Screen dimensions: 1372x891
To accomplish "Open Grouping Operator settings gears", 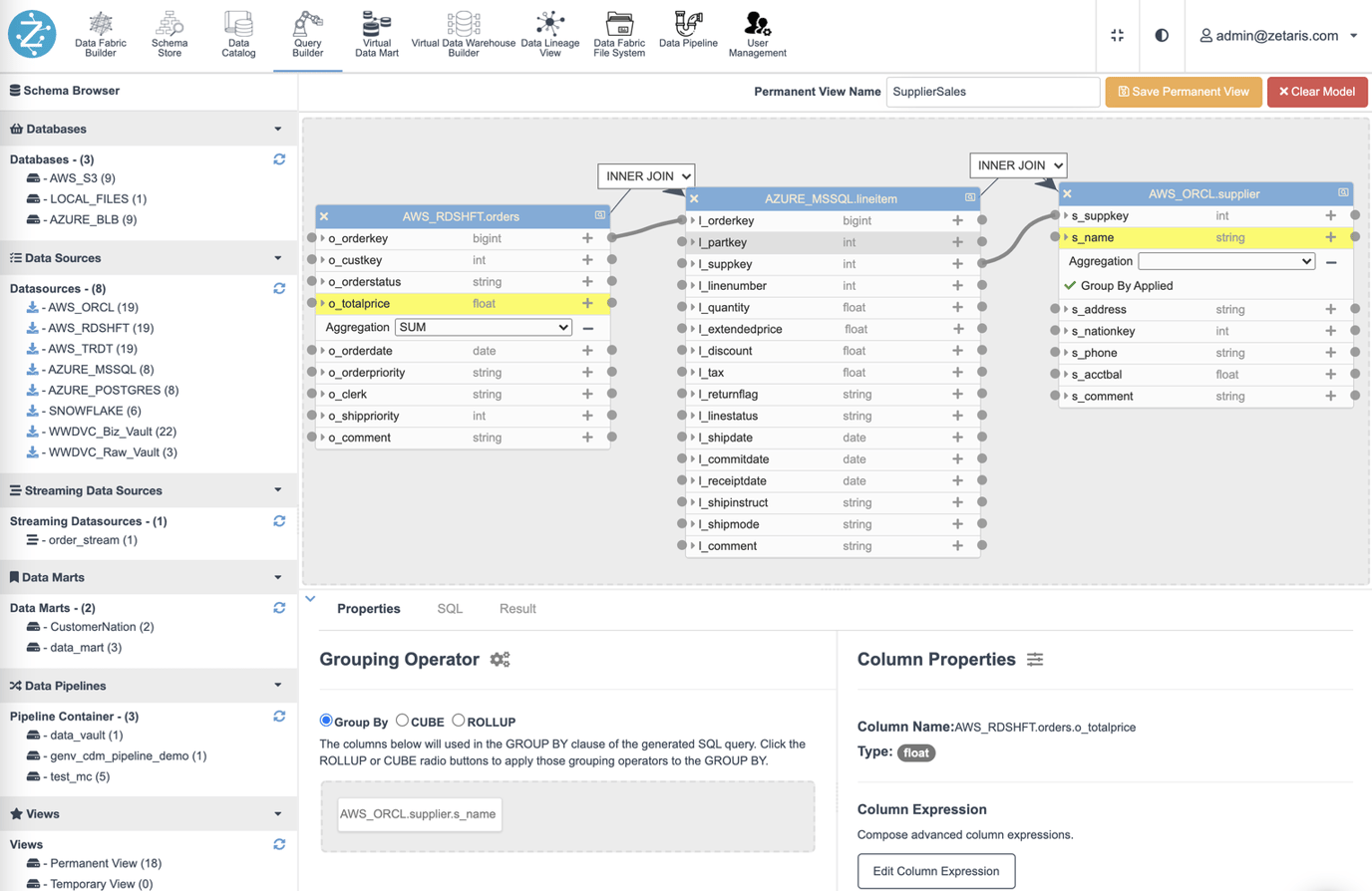I will [x=500, y=660].
